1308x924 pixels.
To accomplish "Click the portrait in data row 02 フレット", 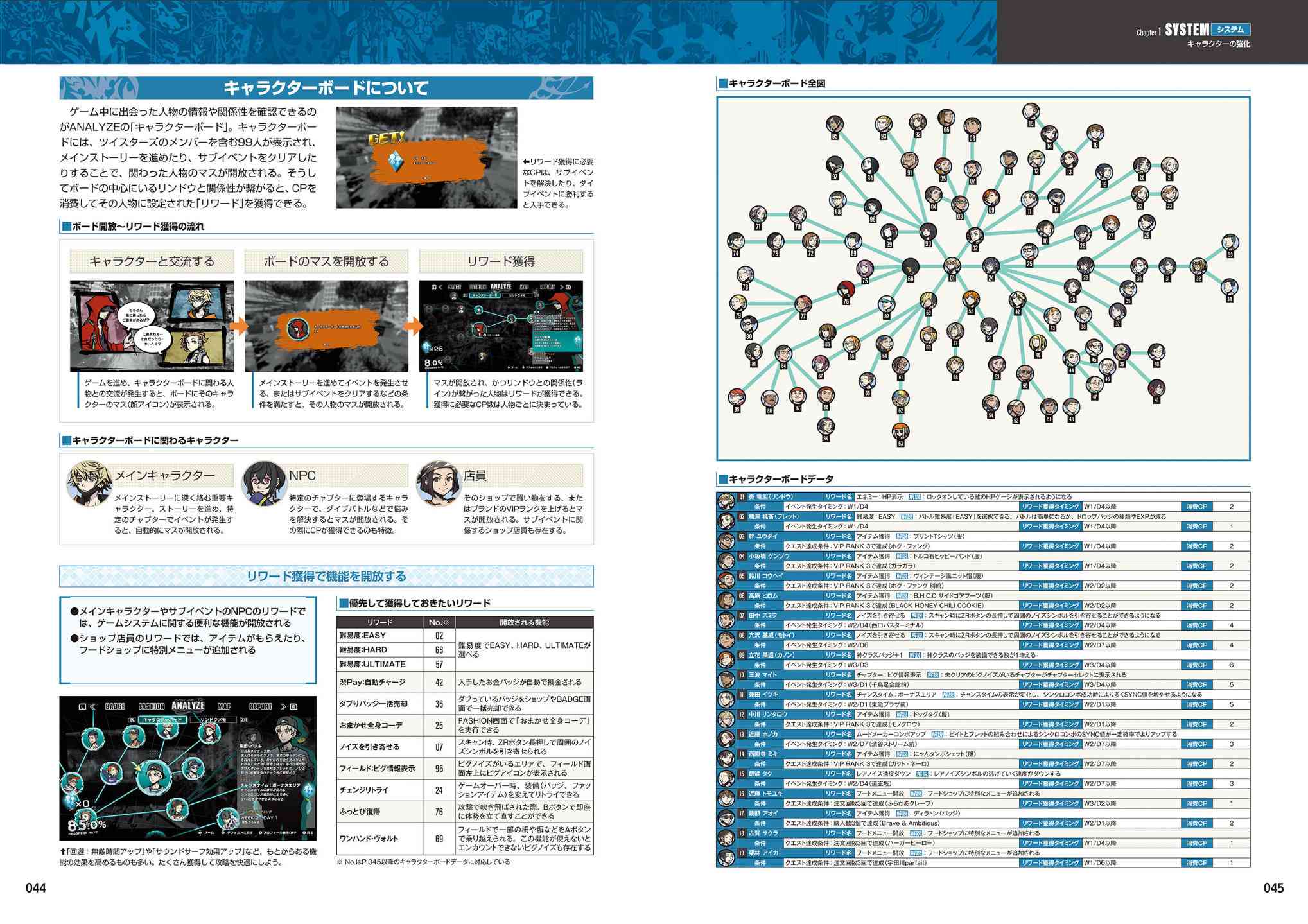I will point(726,521).
